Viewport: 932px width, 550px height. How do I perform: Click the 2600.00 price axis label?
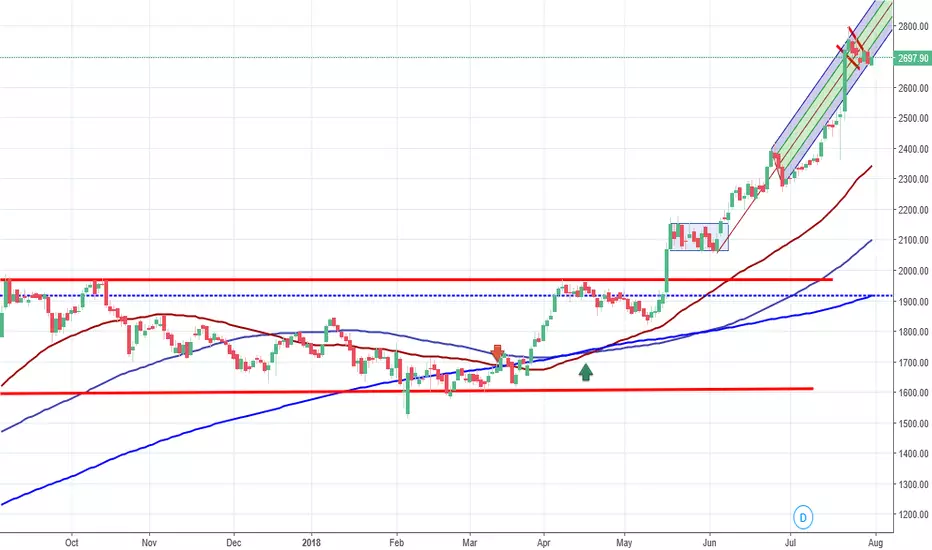(x=913, y=88)
